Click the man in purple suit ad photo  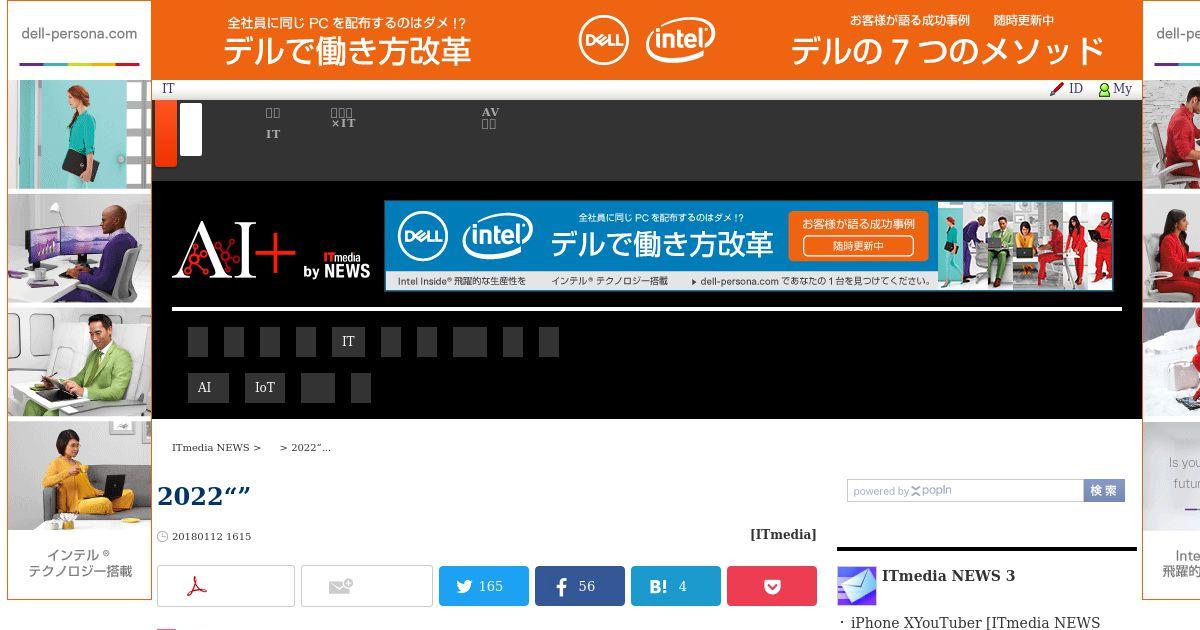tap(79, 249)
